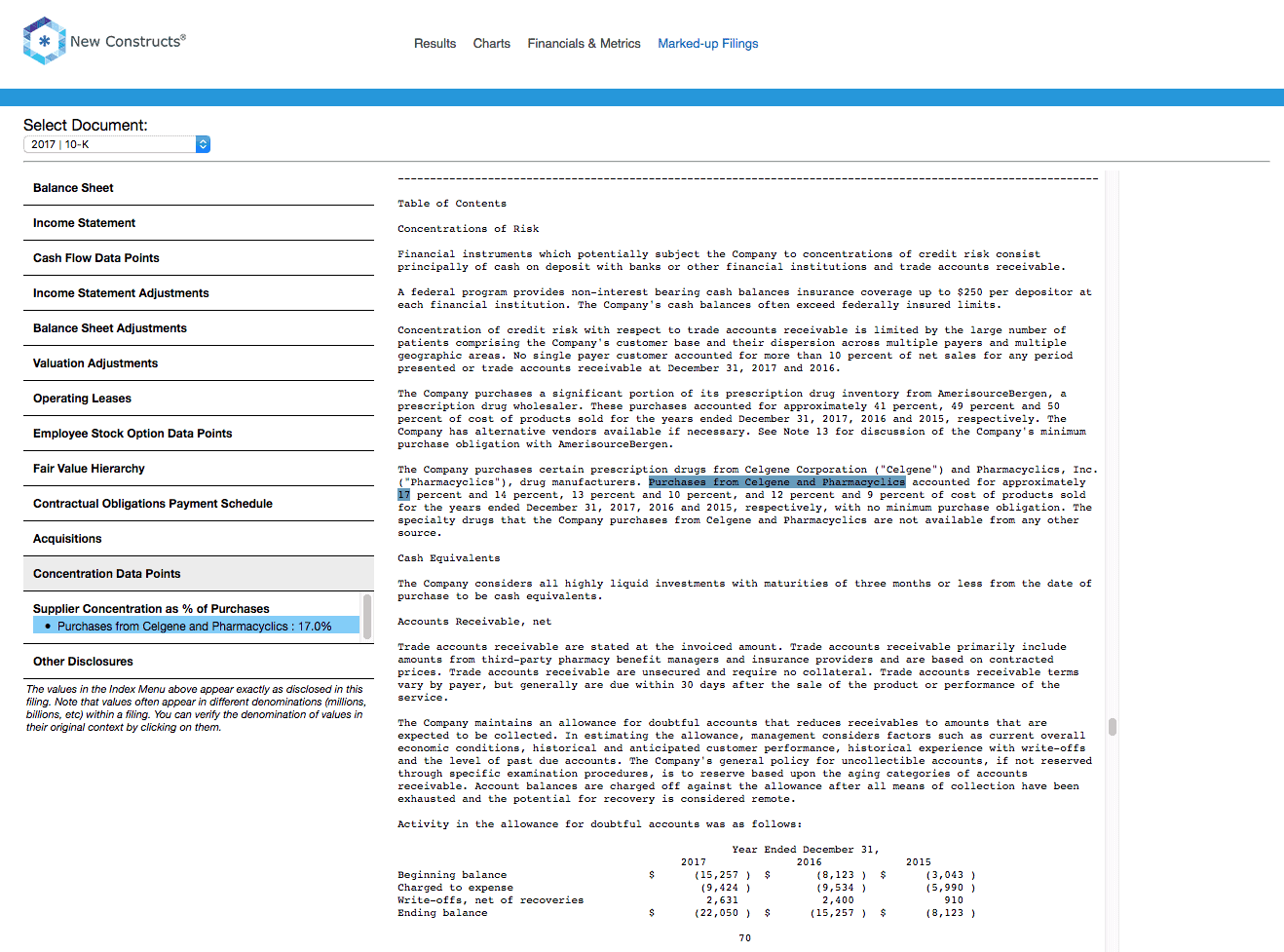This screenshot has width=1284, height=952.
Task: Expand Operating Leases section
Action: pos(199,399)
